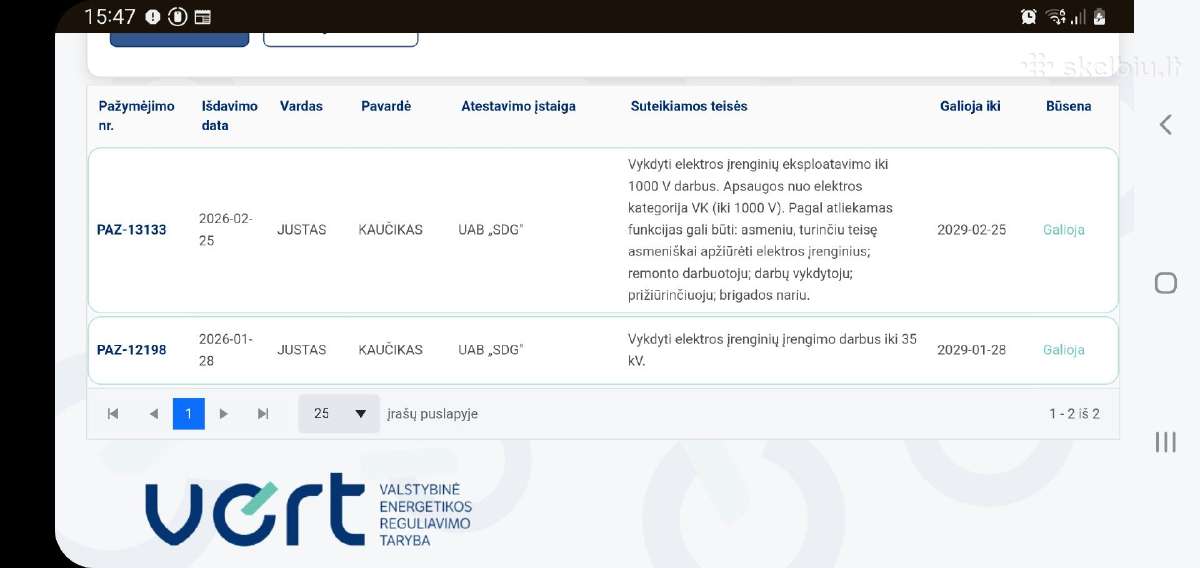
Task: Tap the Wi-Fi icon in the status bar
Action: (x=1055, y=16)
